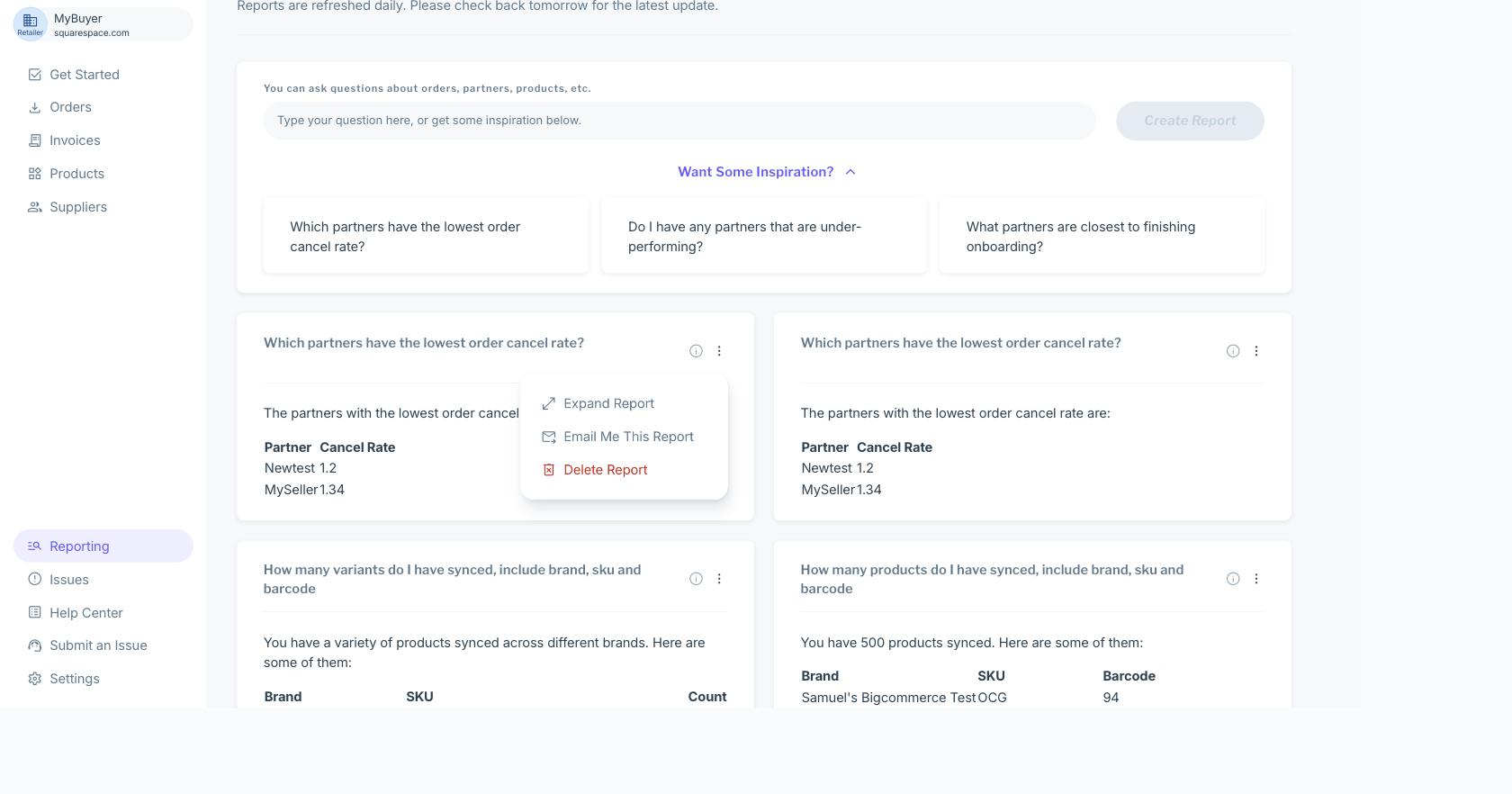Pick the under-performing partners suggestion
The image size is (1512, 794).
[763, 237]
